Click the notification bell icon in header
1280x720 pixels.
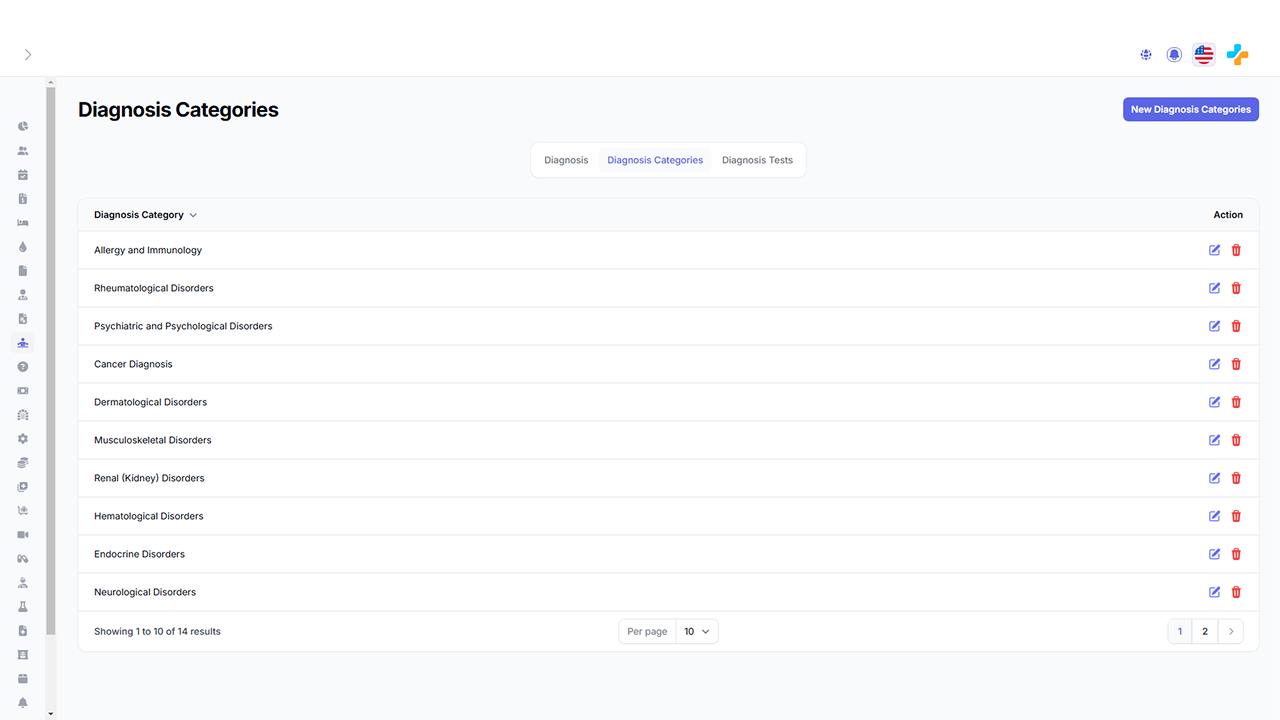point(1174,55)
